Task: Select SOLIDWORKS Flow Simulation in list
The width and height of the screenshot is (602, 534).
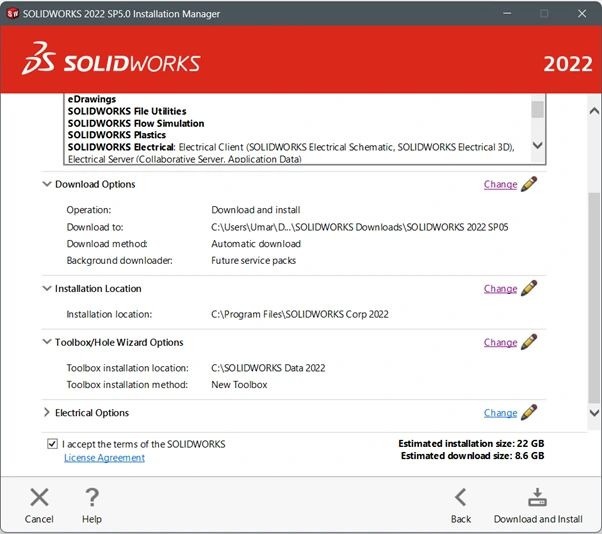Action: (x=136, y=123)
